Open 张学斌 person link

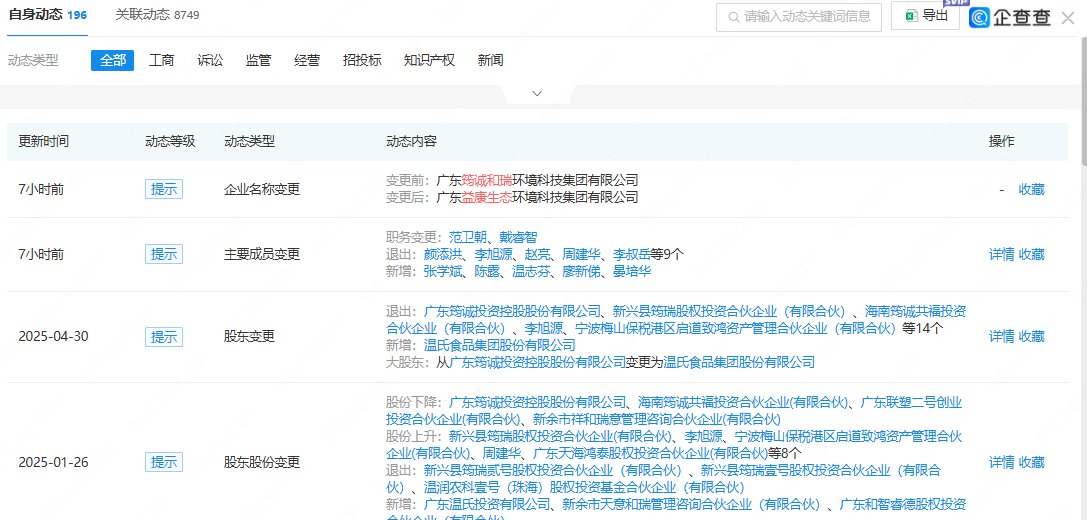(x=443, y=271)
